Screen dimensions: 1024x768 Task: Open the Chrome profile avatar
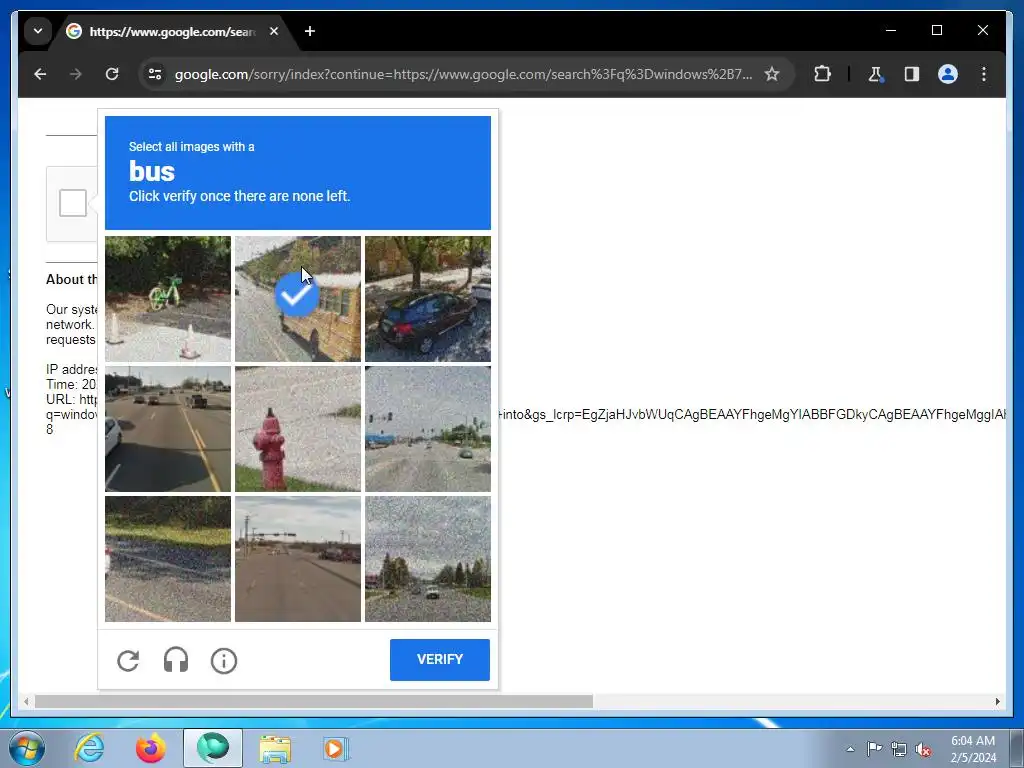pyautogui.click(x=948, y=74)
